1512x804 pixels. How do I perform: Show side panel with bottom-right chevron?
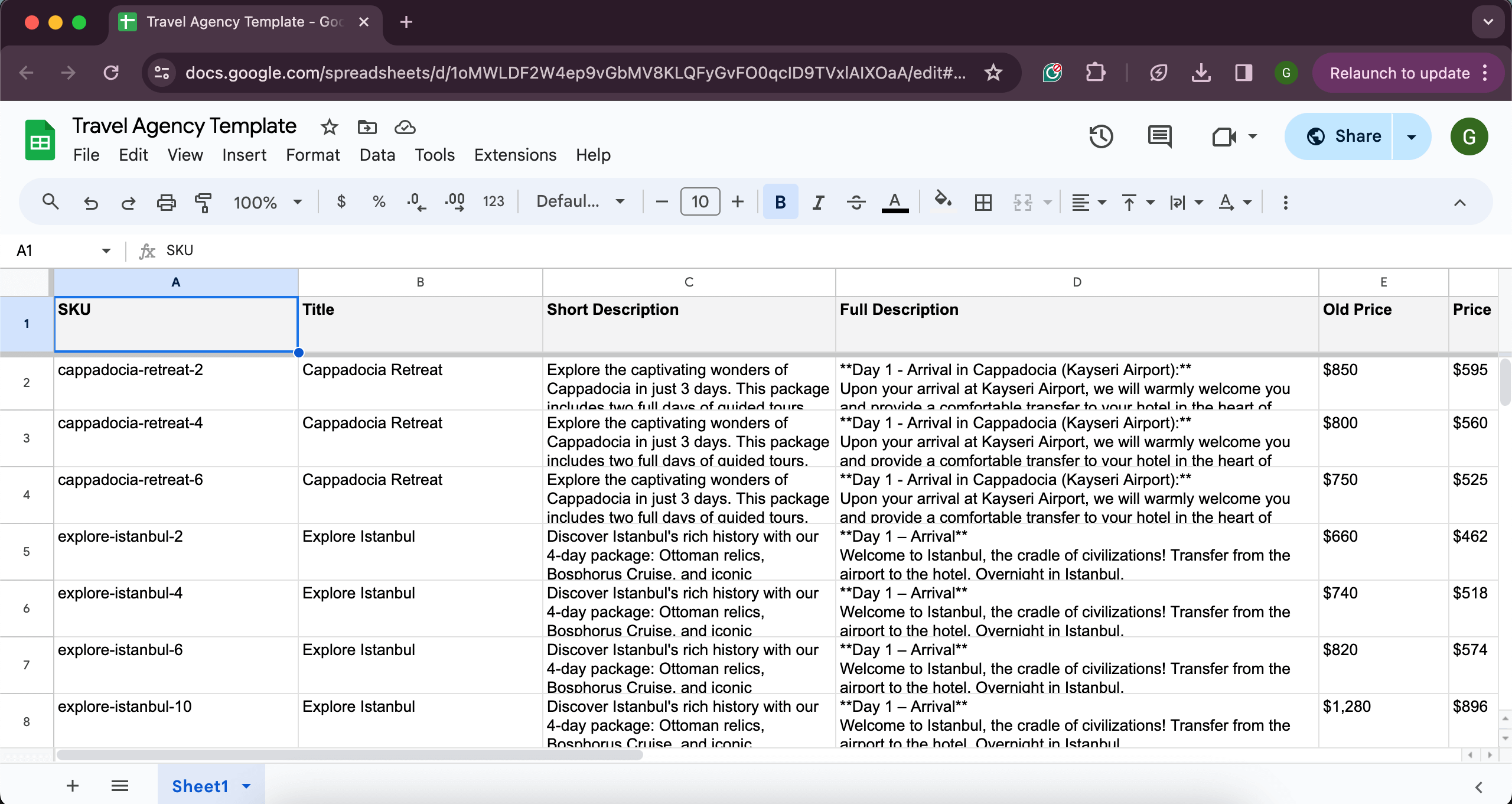pos(1478,787)
